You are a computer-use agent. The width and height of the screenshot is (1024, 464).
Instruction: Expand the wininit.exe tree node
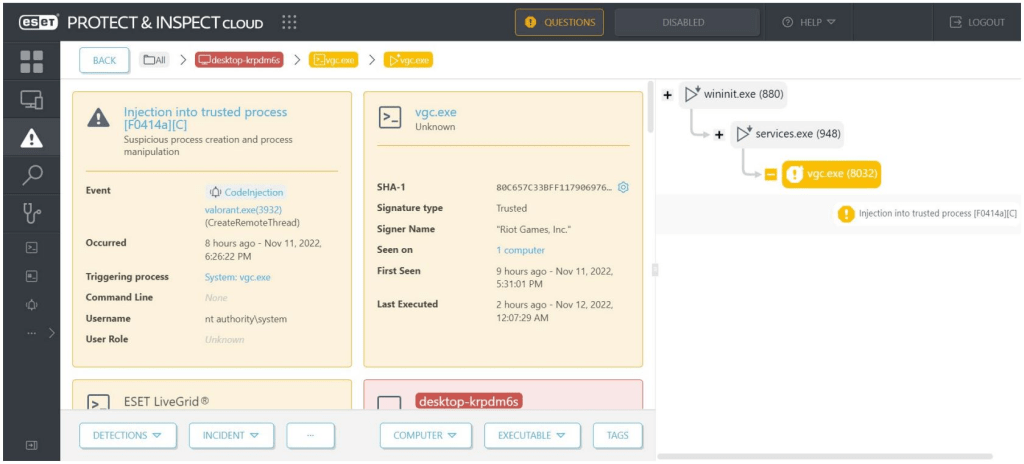667,95
